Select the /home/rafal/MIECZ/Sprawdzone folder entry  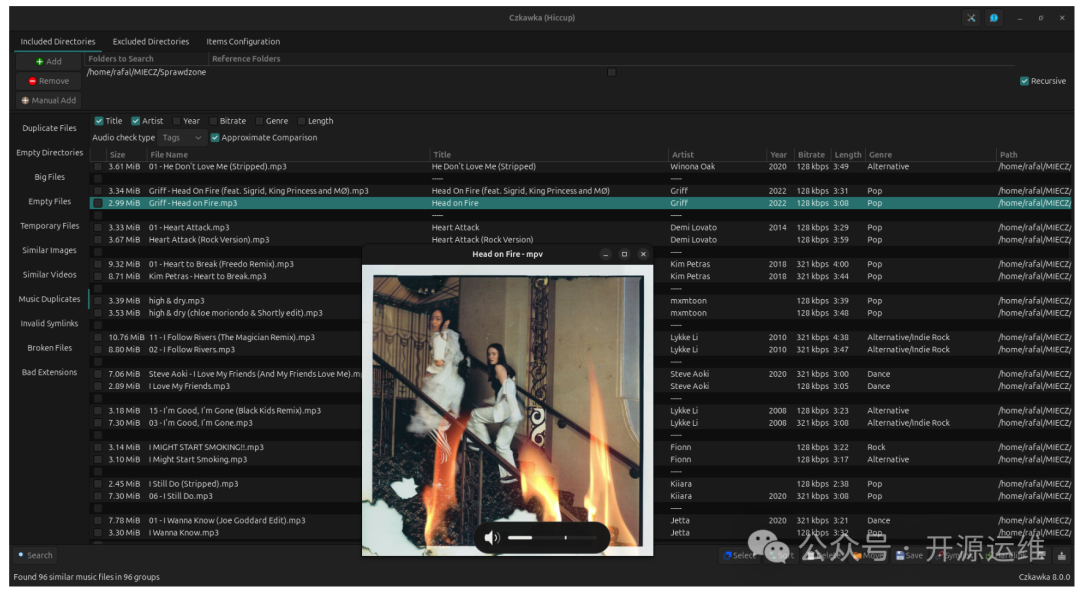(x=146, y=72)
